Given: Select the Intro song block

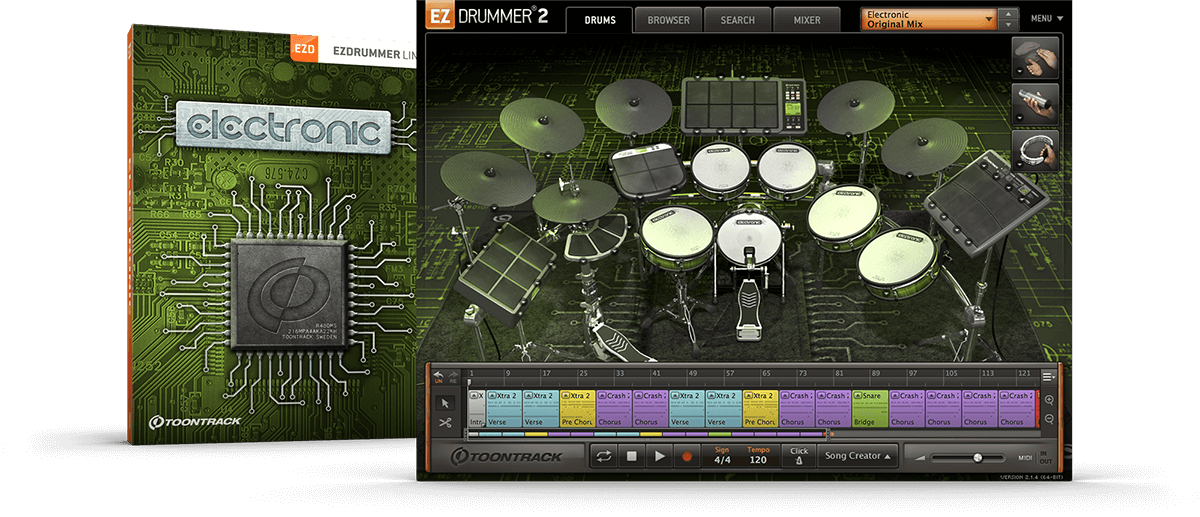Looking at the screenshot, I should pos(477,409).
